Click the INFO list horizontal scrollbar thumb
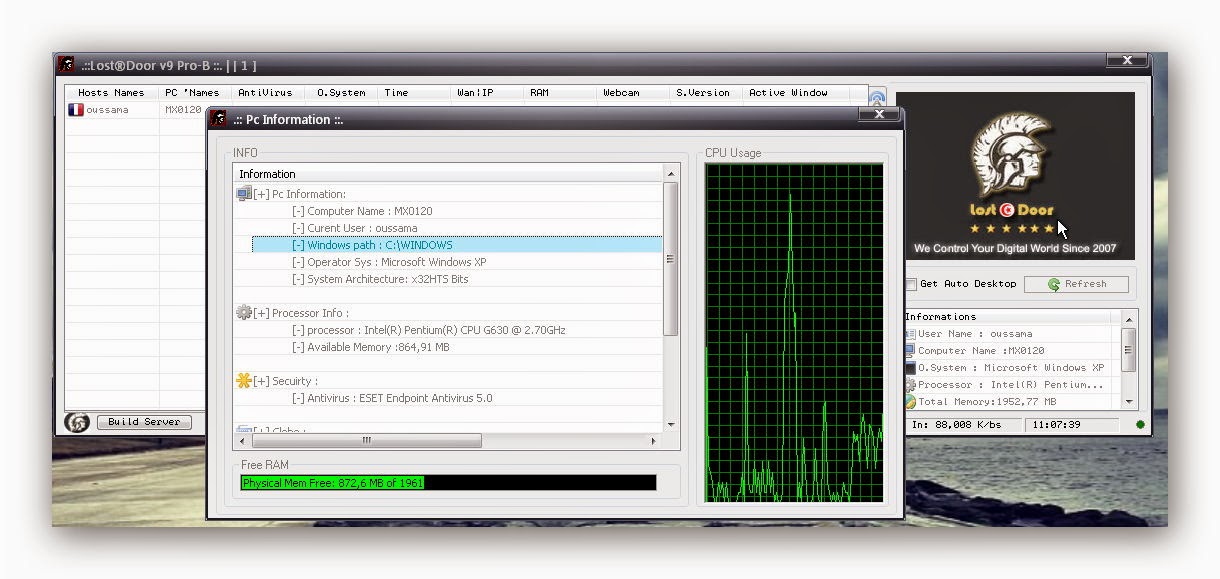 pyautogui.click(x=366, y=440)
